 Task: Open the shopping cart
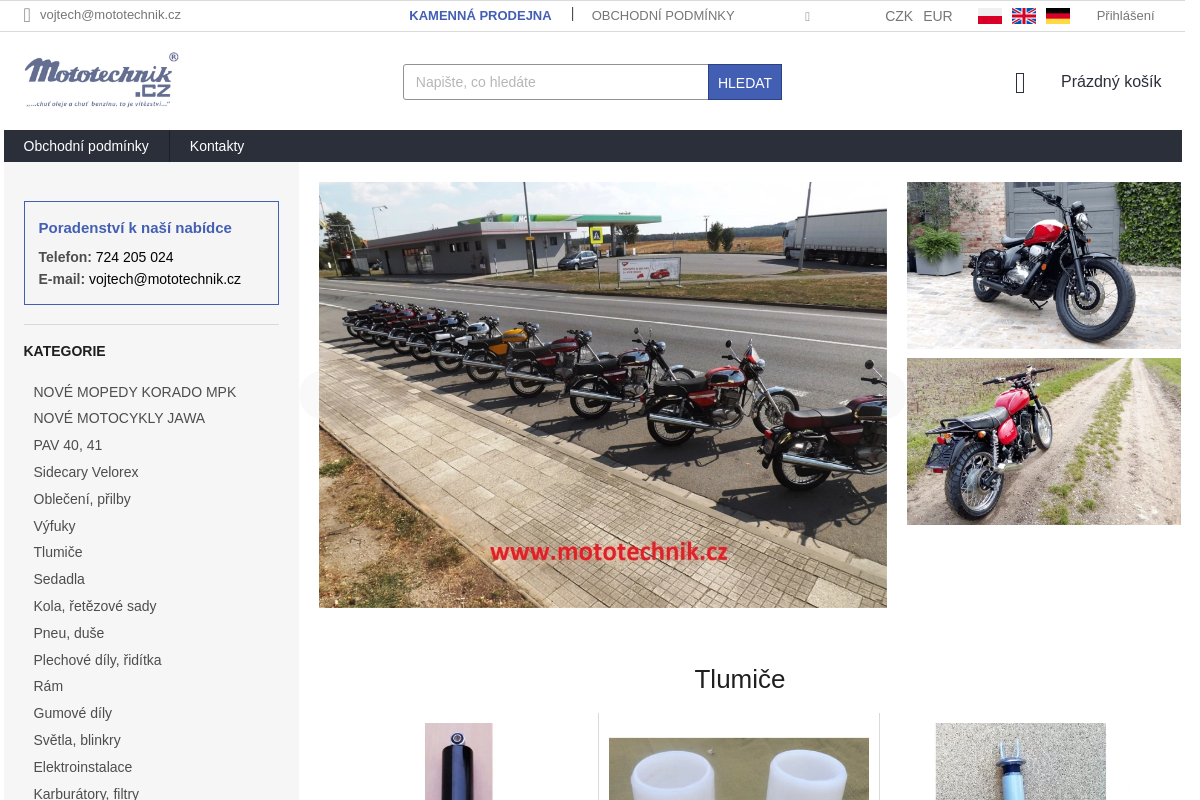pos(1110,82)
